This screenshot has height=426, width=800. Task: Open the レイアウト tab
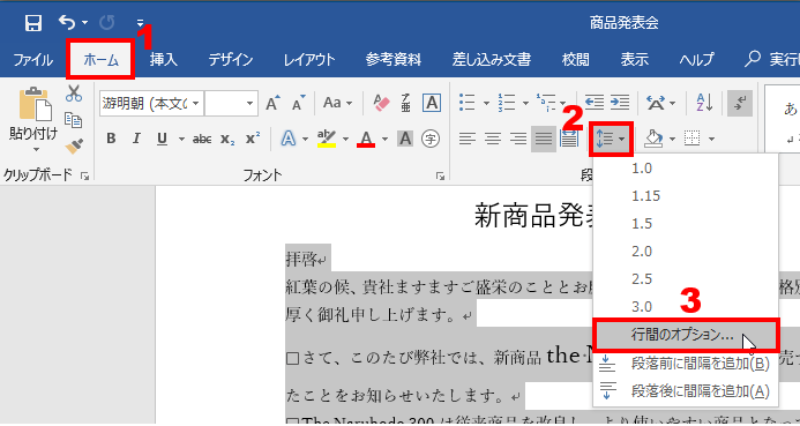[309, 60]
